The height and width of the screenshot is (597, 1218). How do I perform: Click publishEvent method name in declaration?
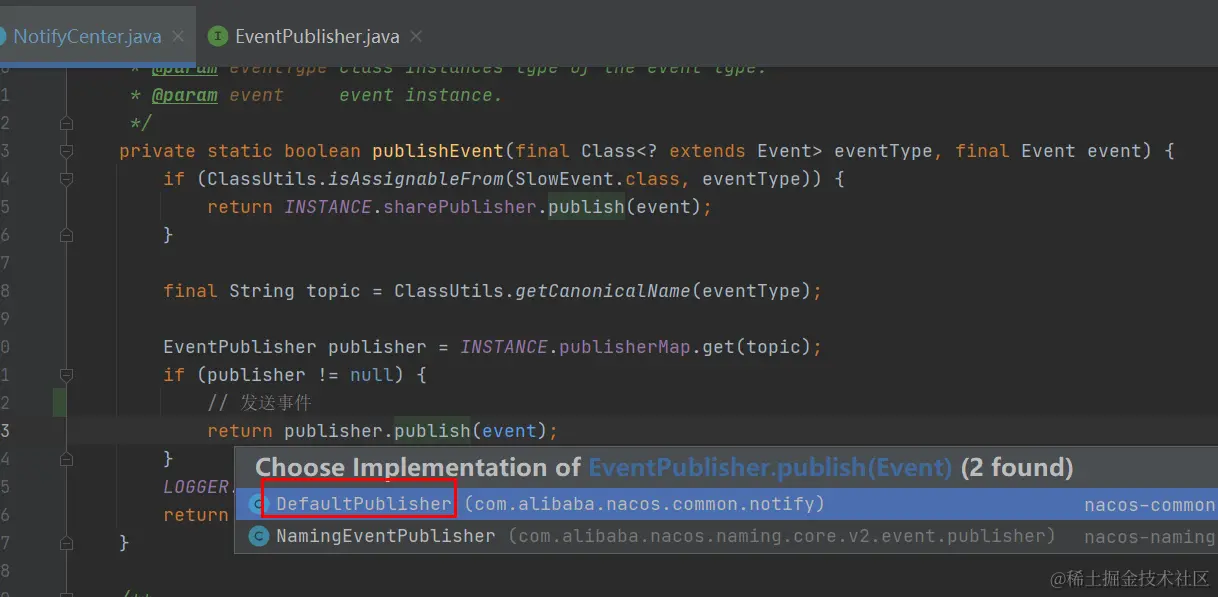pos(438,151)
